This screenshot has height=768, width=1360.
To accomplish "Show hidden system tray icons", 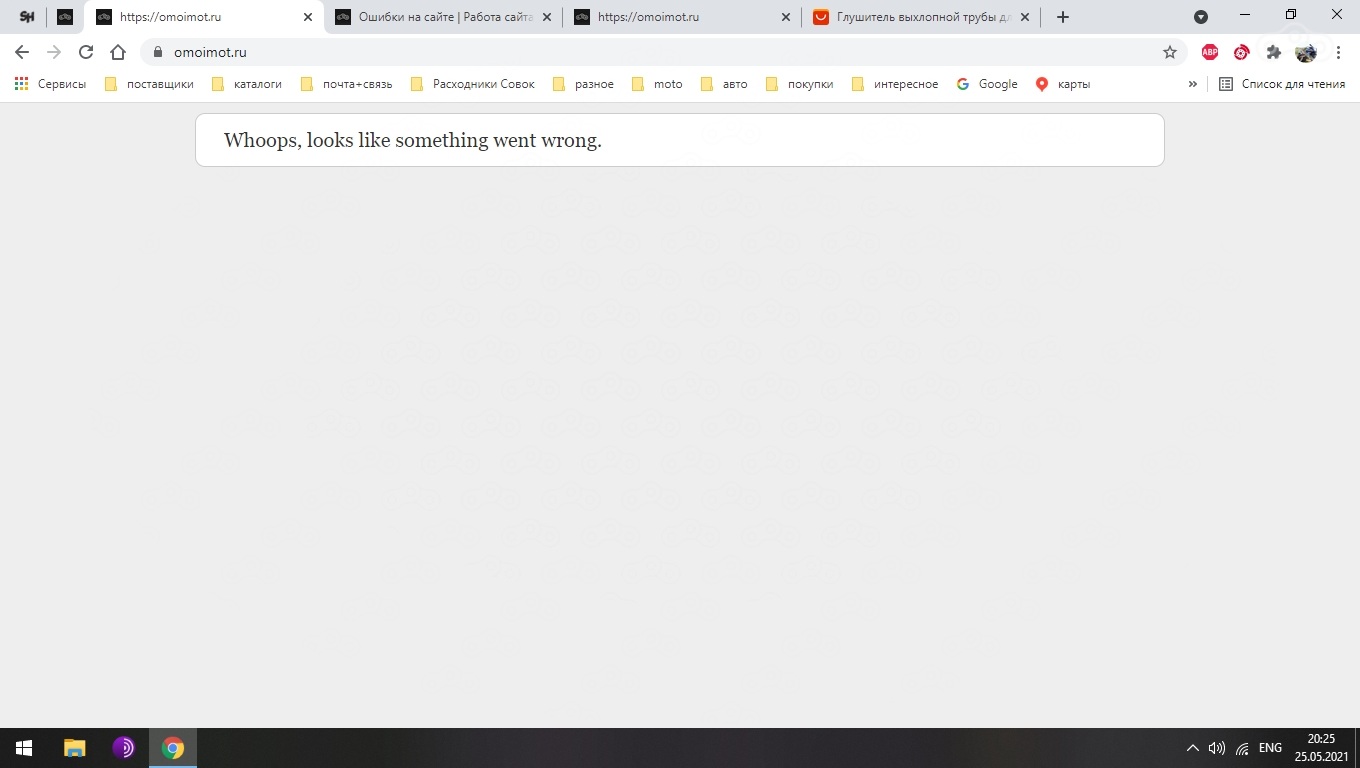I will pos(1192,748).
